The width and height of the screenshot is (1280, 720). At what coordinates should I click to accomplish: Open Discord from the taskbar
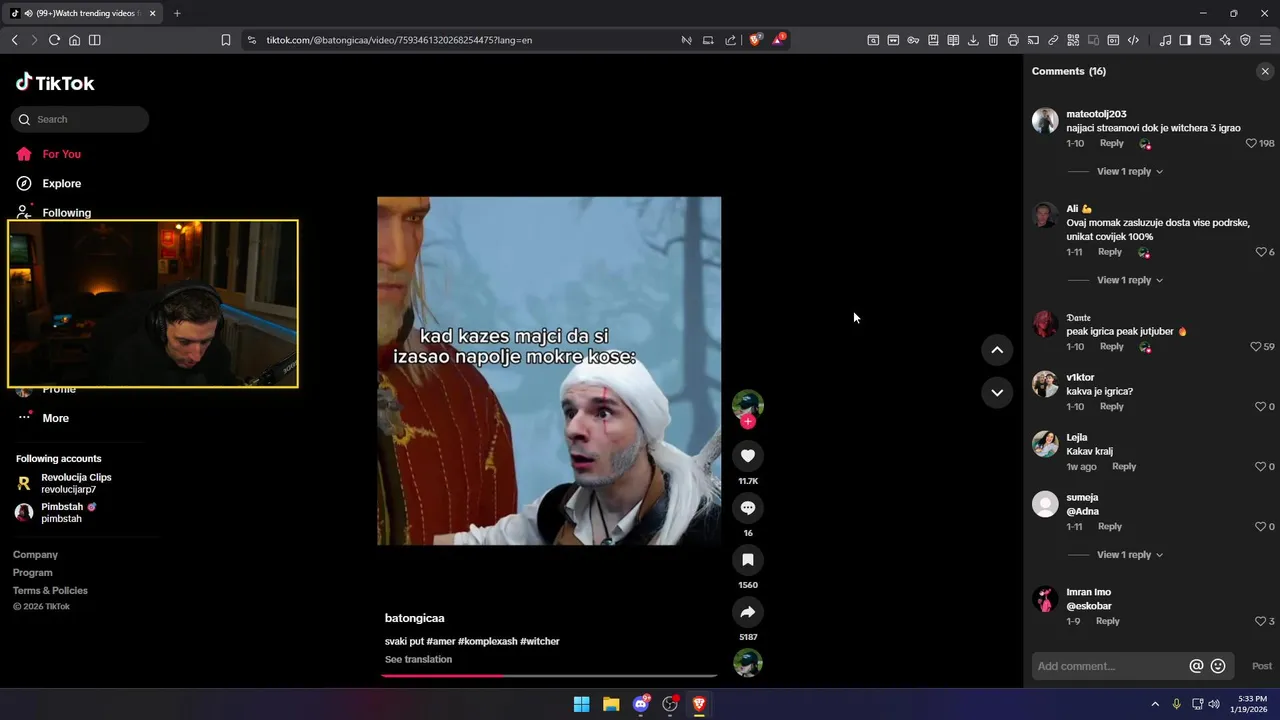tap(641, 704)
